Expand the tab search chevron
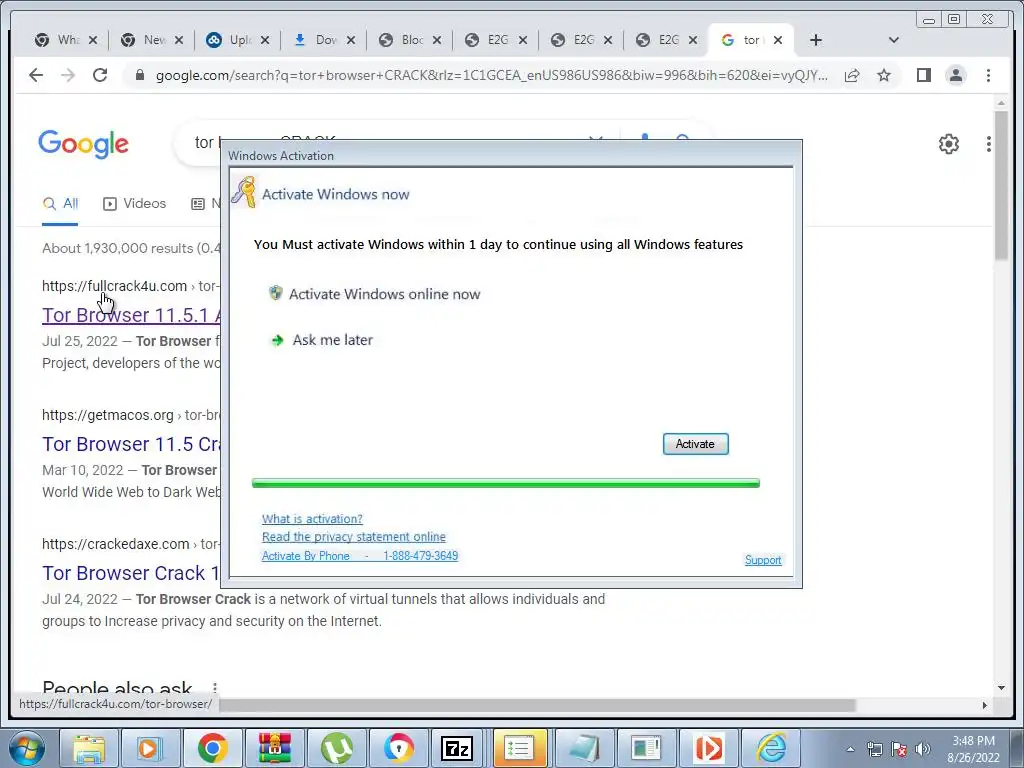 tap(894, 40)
